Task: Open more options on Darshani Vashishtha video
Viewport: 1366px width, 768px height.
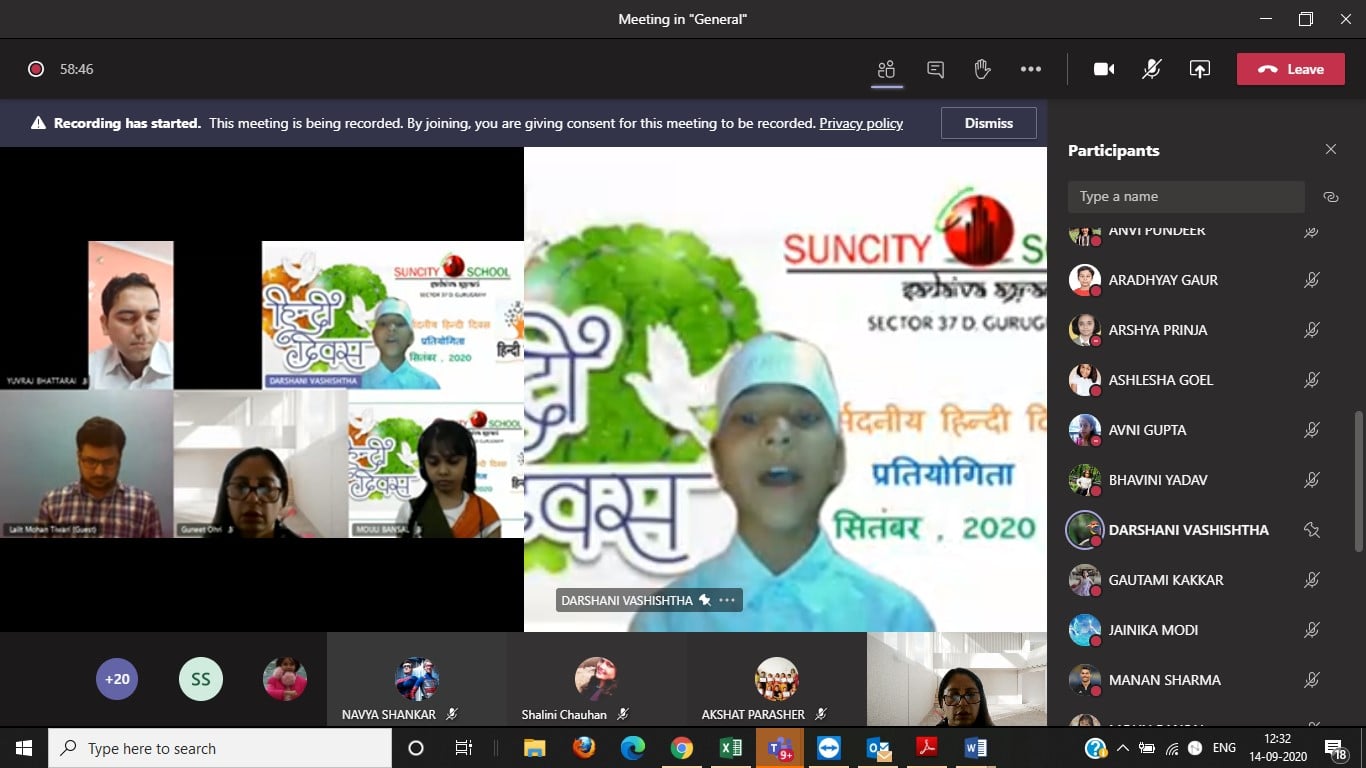Action: point(727,600)
